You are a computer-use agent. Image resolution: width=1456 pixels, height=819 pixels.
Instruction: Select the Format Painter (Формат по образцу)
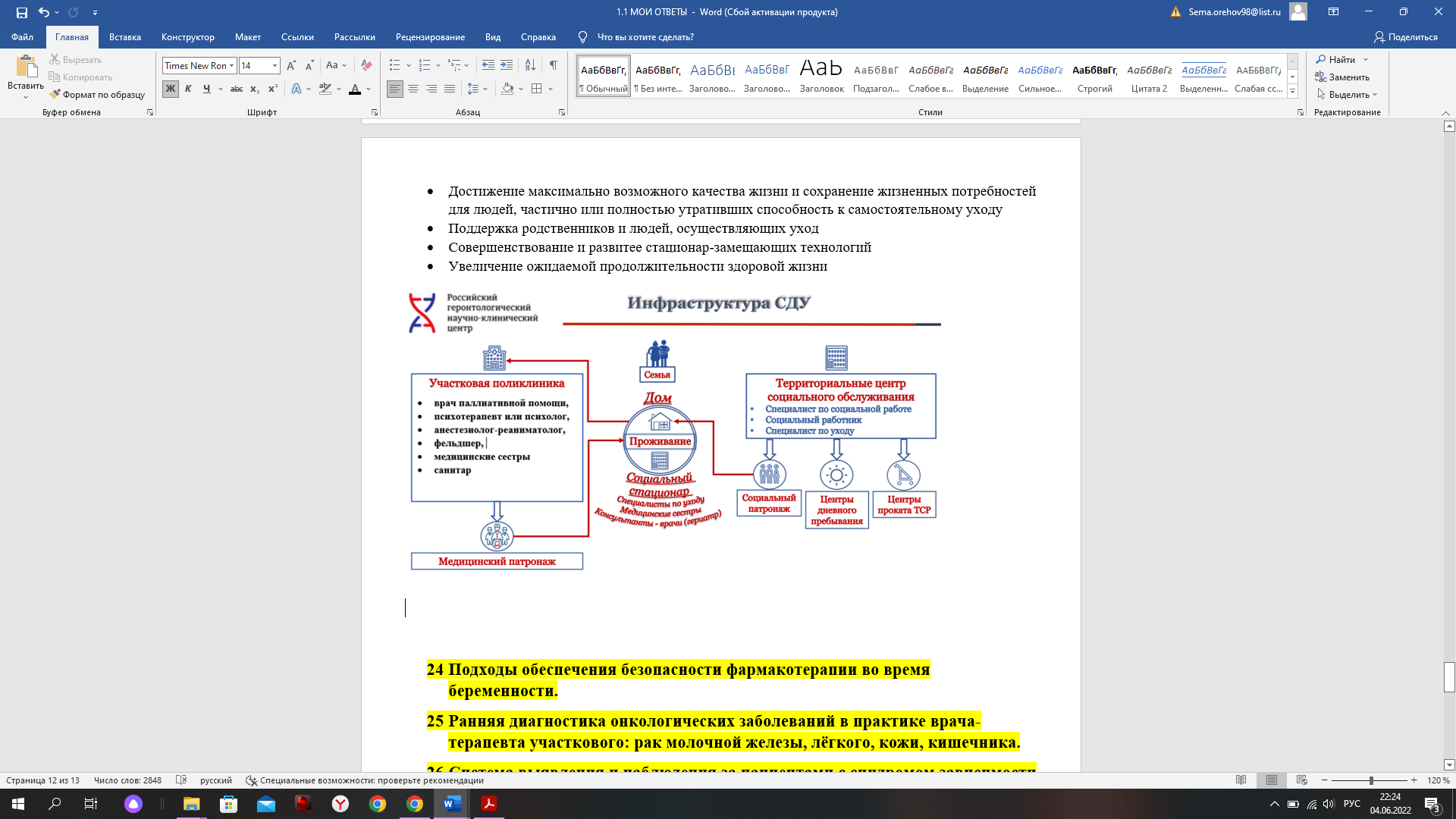[97, 95]
